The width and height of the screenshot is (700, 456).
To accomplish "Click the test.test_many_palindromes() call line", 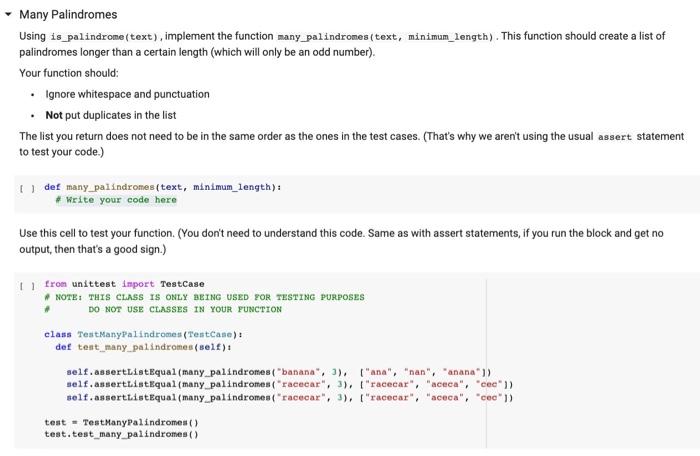I will [121, 434].
